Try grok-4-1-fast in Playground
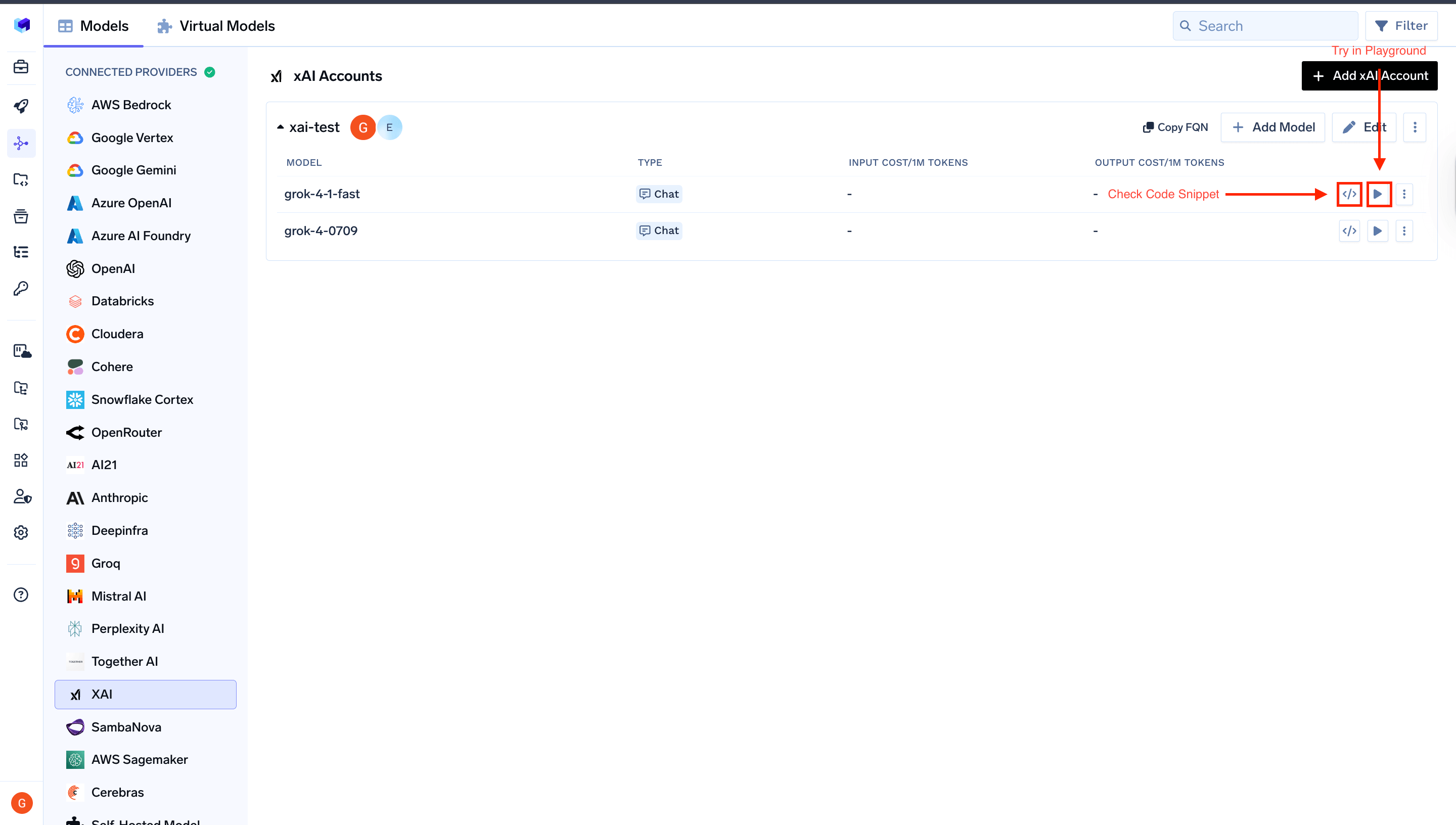This screenshot has height=825, width=1456. pos(1378,194)
